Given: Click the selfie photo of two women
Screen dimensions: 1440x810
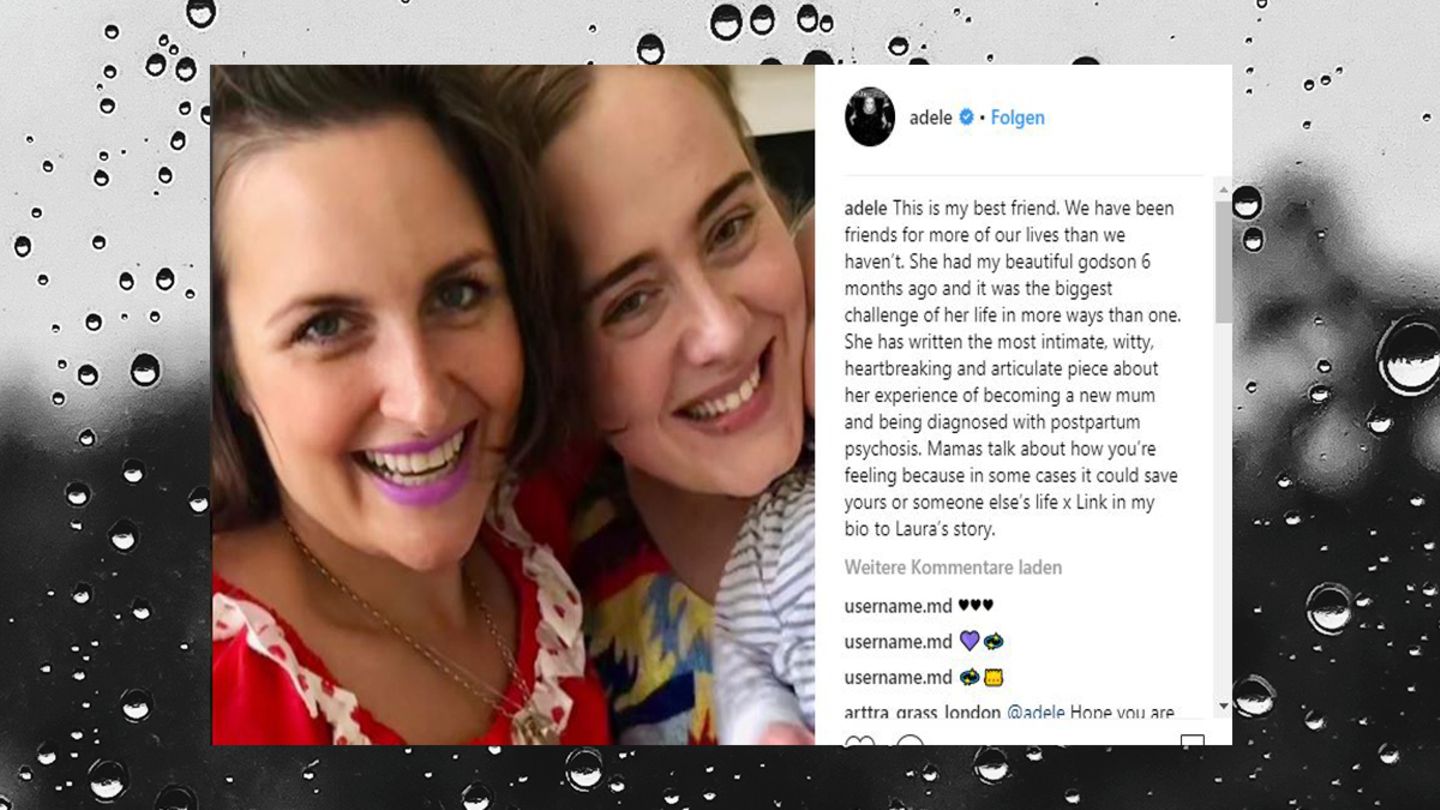Looking at the screenshot, I should (x=513, y=405).
